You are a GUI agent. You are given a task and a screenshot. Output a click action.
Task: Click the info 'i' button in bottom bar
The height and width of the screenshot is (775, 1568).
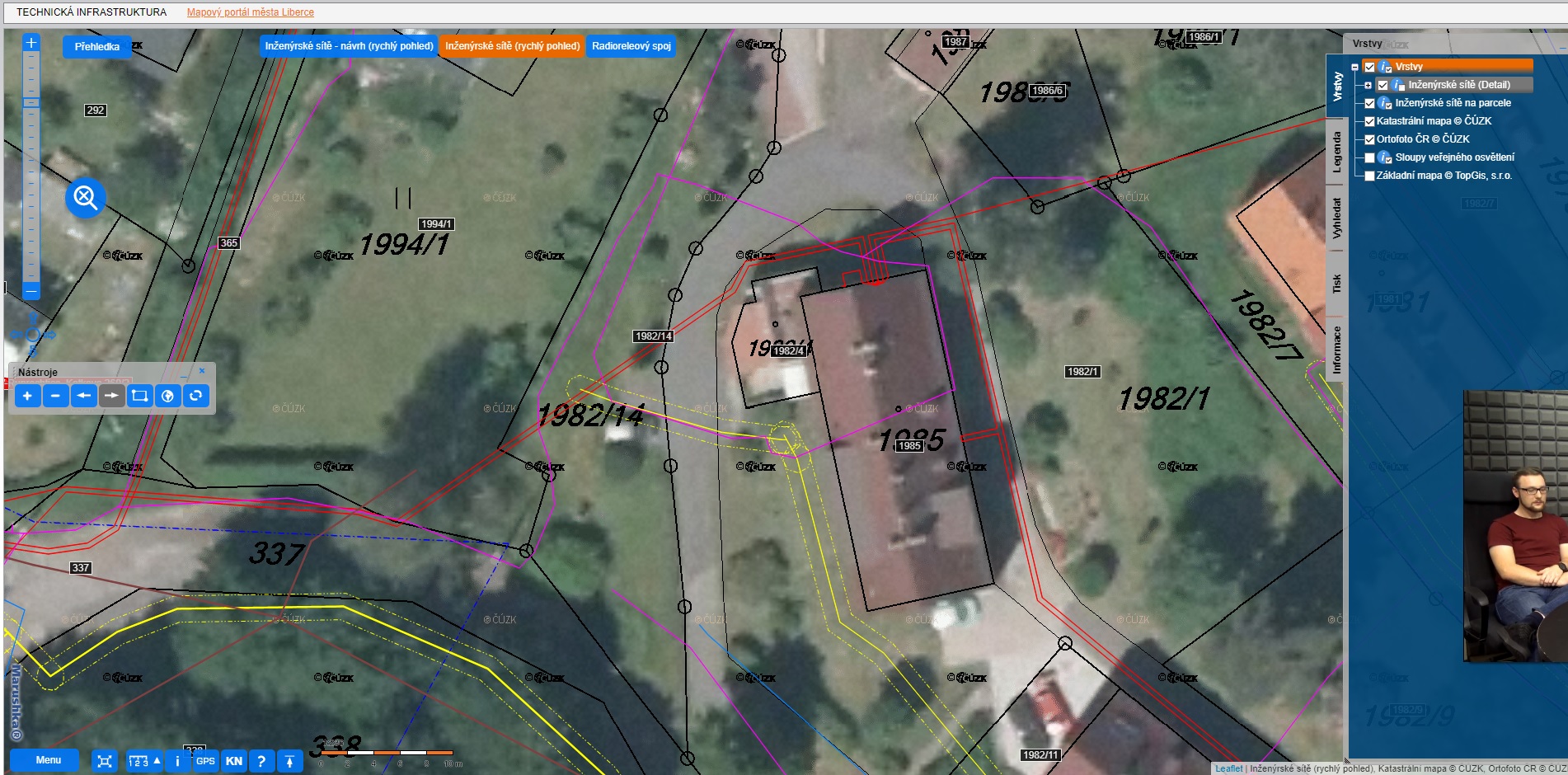coord(177,761)
